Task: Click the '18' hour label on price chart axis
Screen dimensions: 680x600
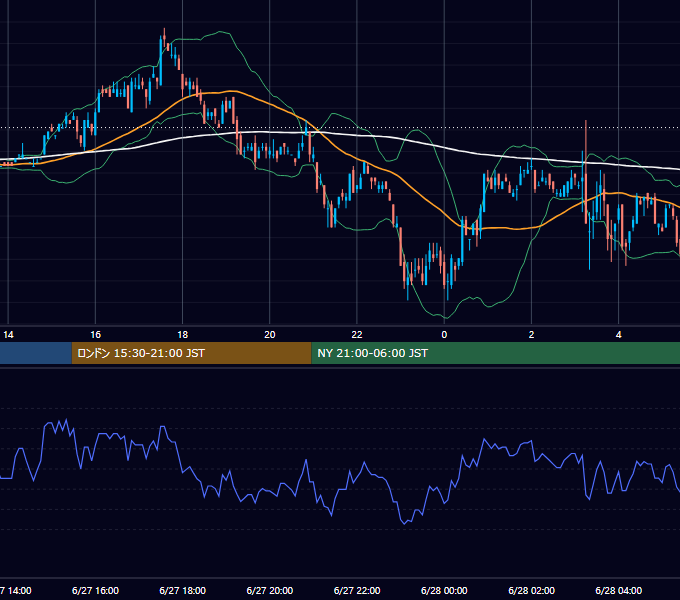Action: 183,335
